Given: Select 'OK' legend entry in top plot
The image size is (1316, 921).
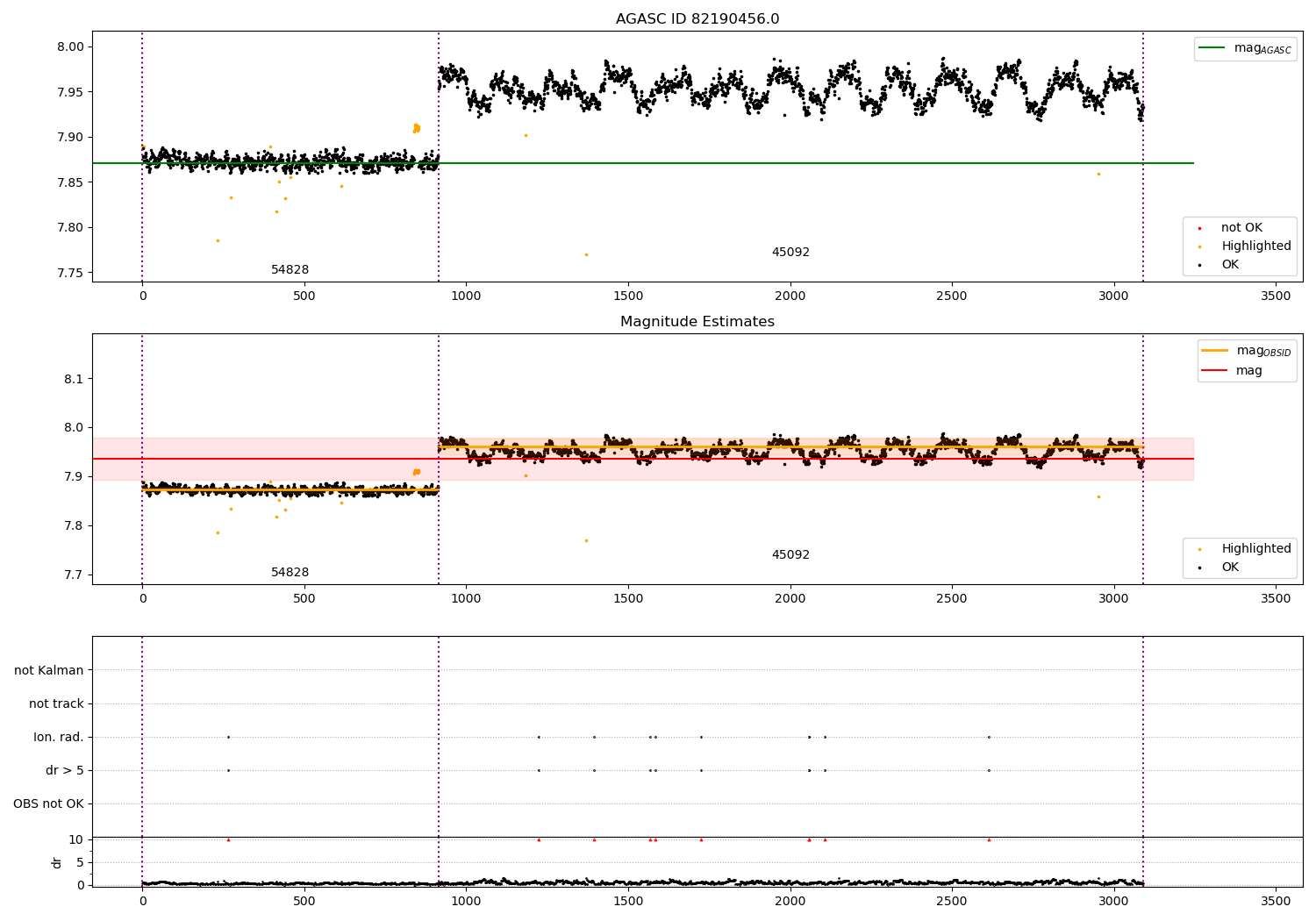Looking at the screenshot, I should coord(1230,265).
